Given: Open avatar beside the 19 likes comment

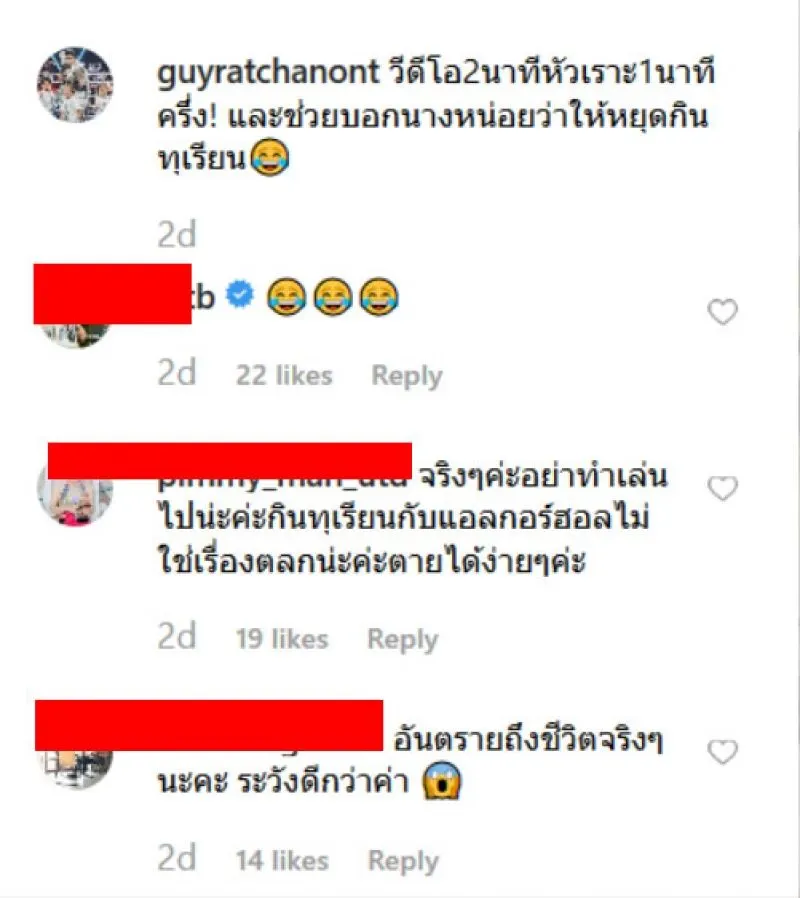Looking at the screenshot, I should point(75,495).
